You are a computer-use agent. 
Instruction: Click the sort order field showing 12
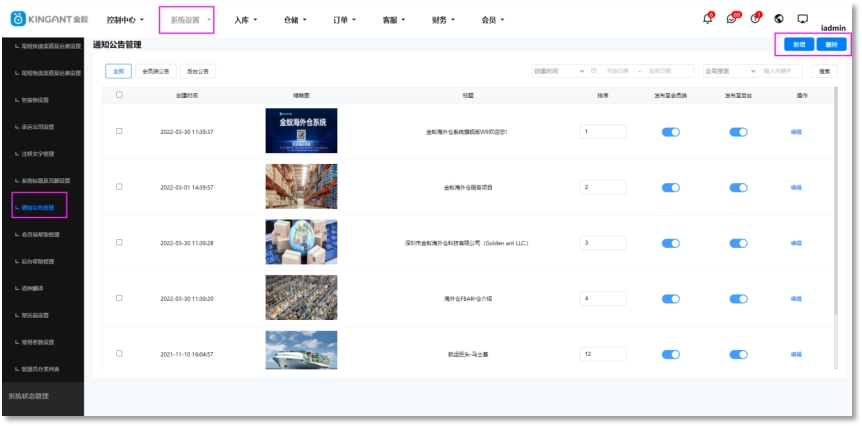(x=602, y=354)
